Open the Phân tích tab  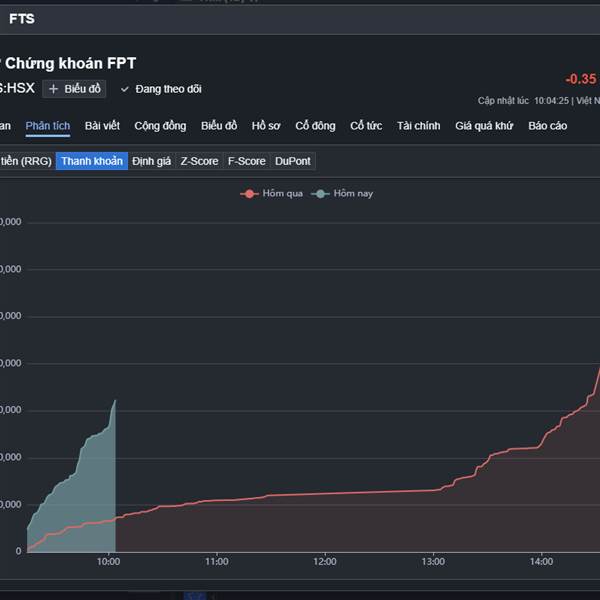tap(48, 126)
